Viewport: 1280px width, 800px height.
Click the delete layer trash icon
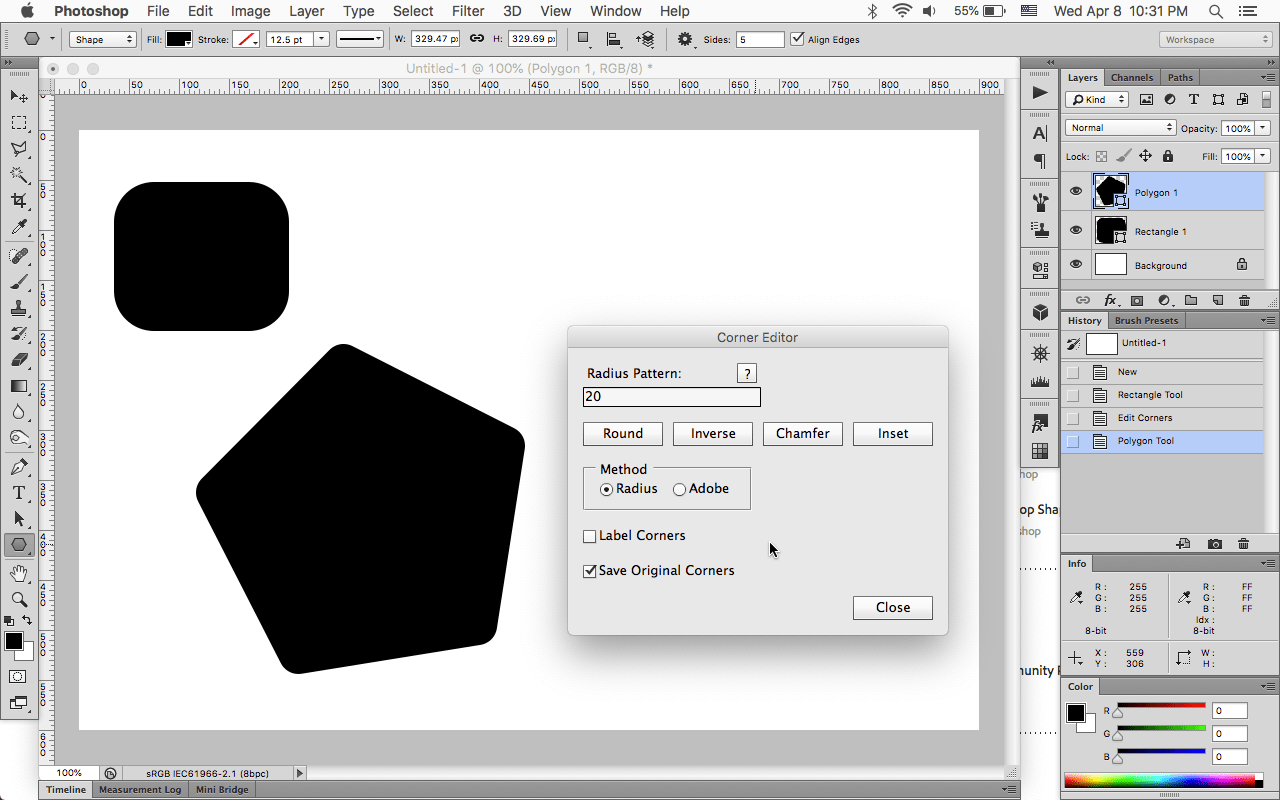[x=1243, y=299]
